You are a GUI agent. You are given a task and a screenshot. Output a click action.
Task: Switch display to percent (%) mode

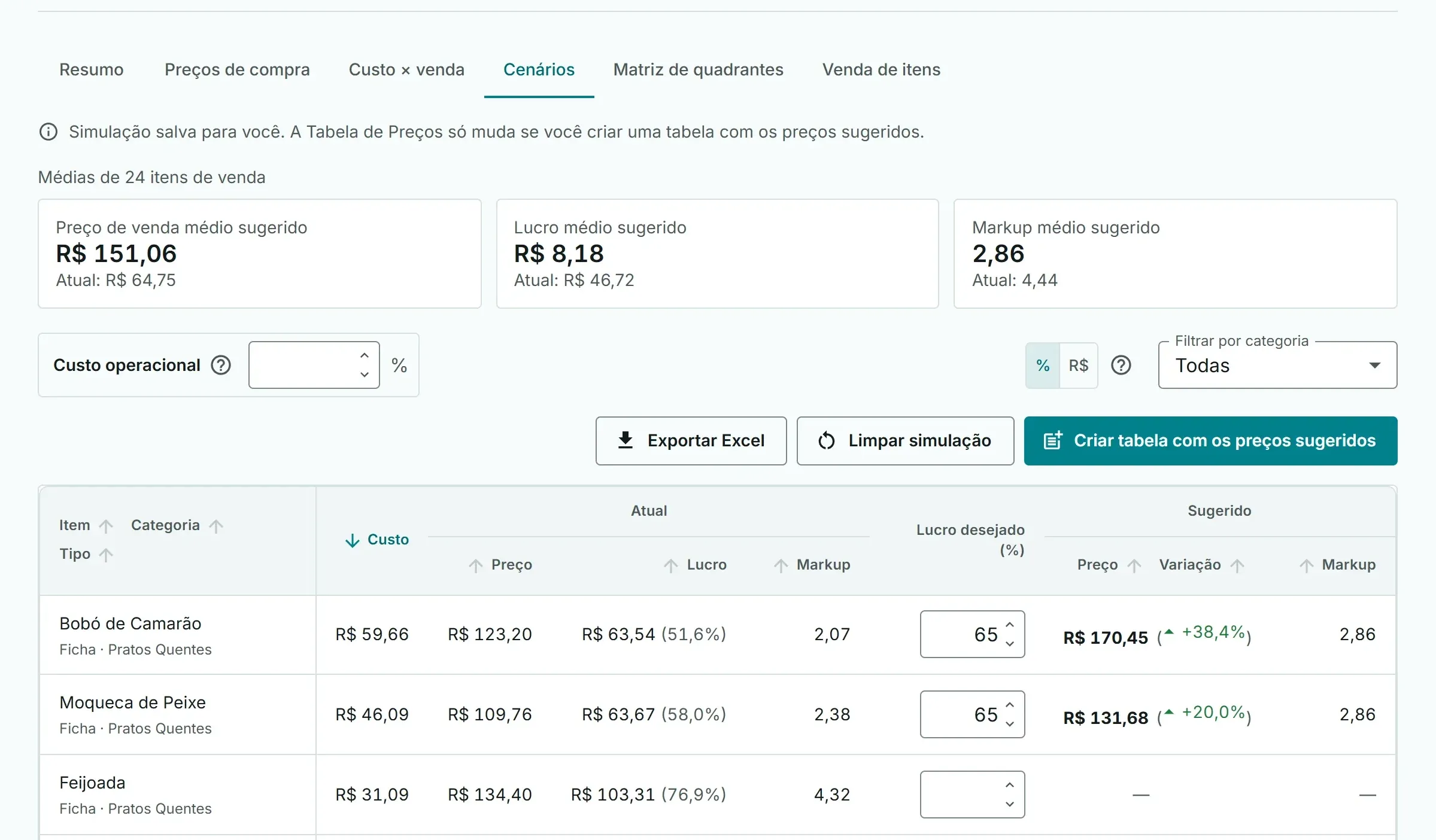pyautogui.click(x=1043, y=366)
